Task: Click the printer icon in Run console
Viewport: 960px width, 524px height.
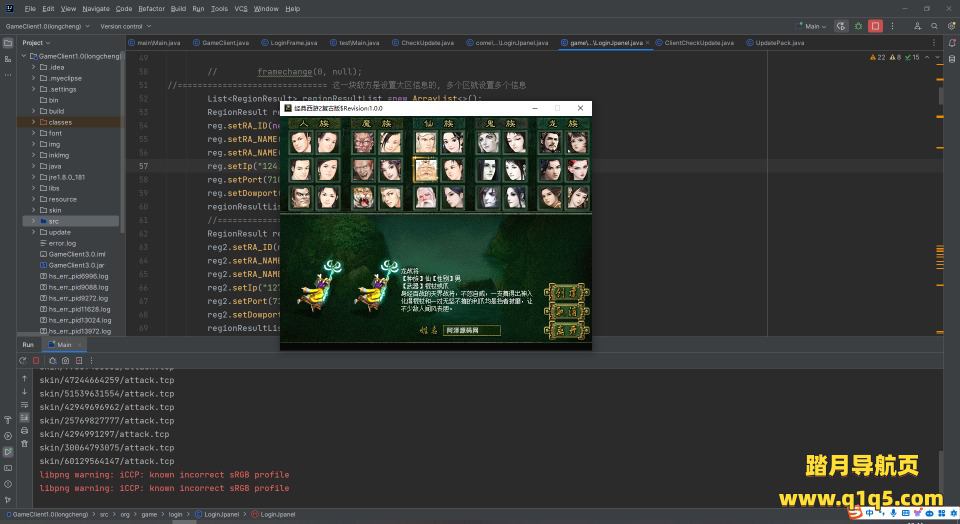Action: pos(24,431)
